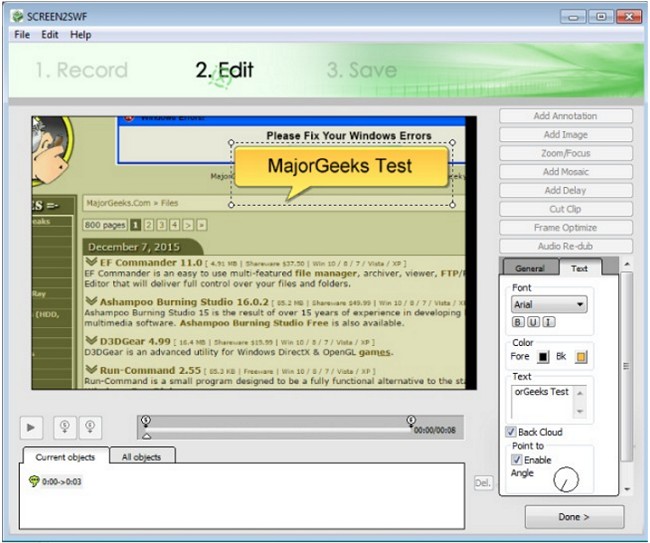Open the Arial font dropdown

tap(549, 305)
